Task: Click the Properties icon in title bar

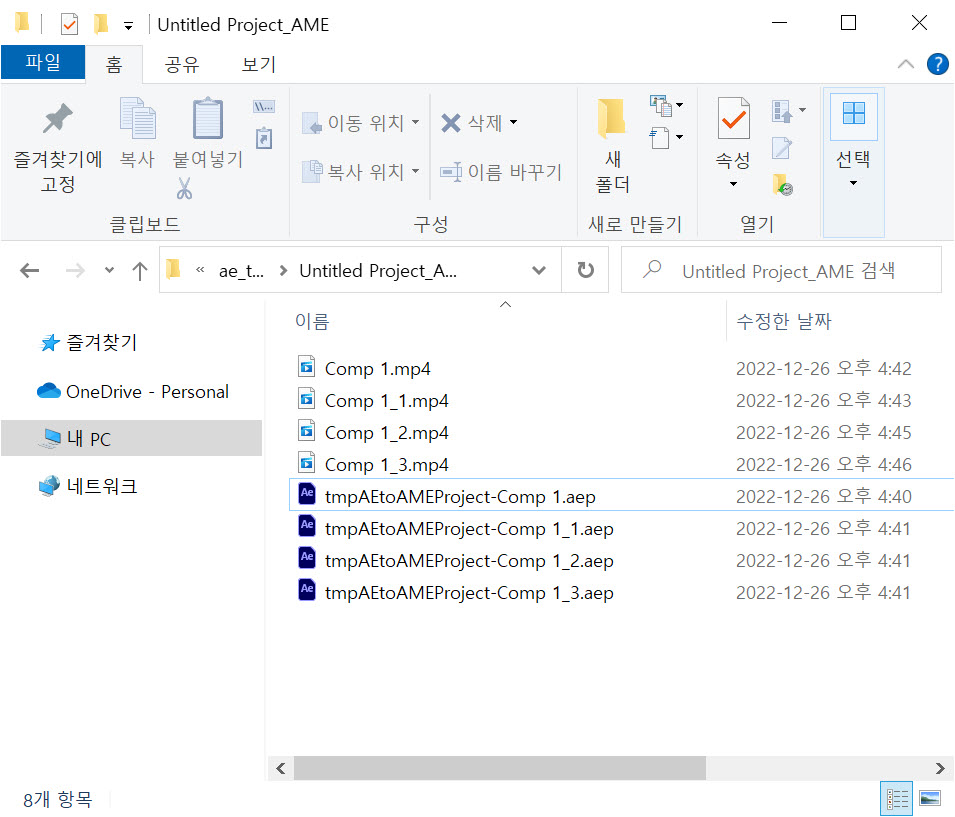Action: point(69,24)
